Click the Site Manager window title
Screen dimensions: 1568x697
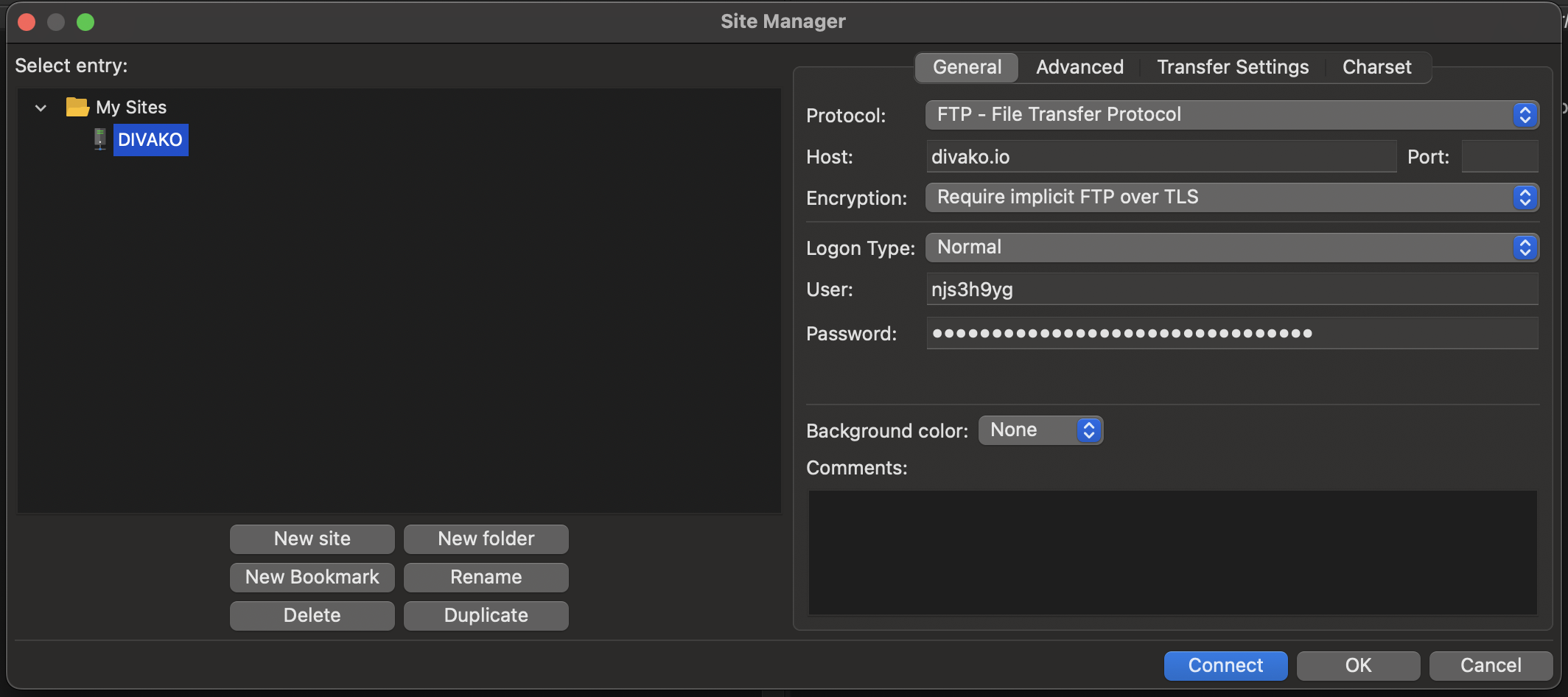[783, 21]
